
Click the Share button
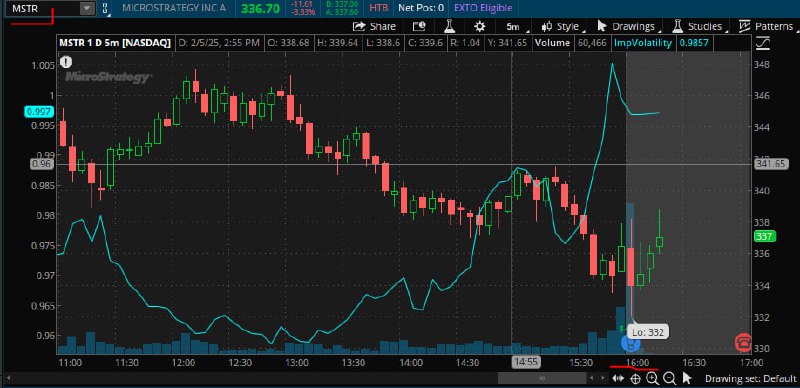click(x=374, y=27)
